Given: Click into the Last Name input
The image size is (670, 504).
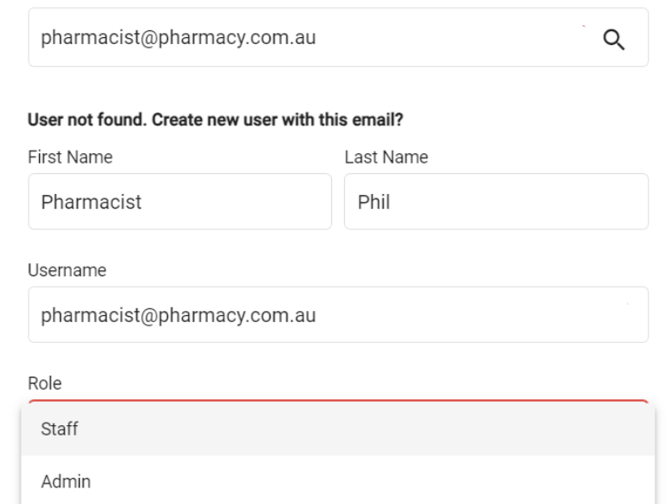Looking at the screenshot, I should tap(497, 202).
